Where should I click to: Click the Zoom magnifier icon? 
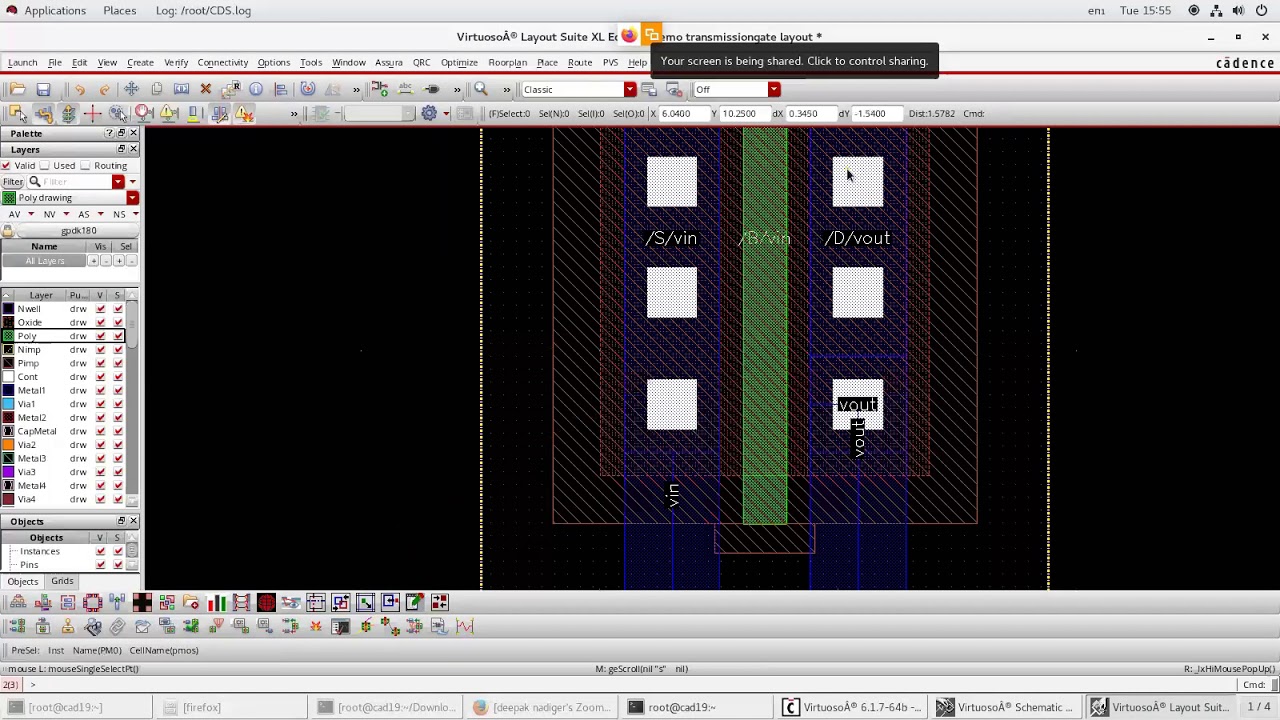pos(481,89)
